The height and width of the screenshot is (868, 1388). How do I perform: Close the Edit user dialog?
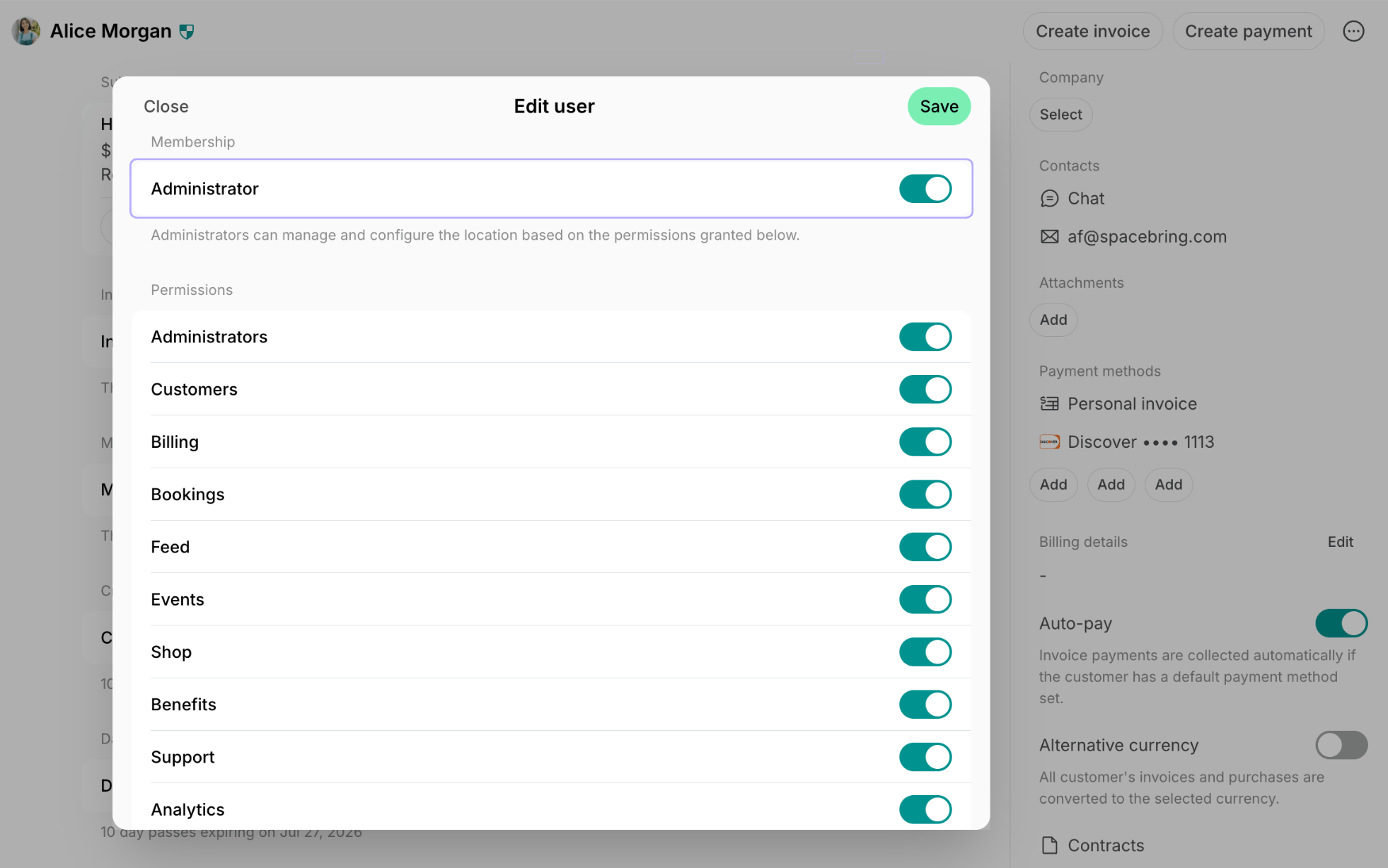pos(166,106)
